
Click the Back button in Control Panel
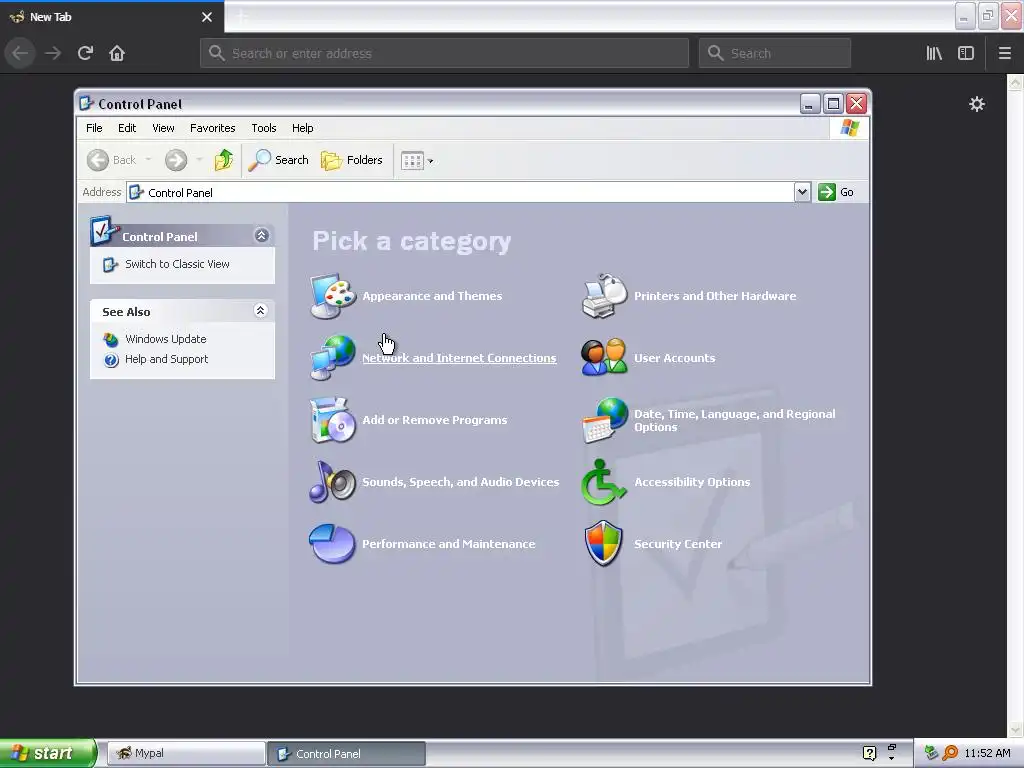tap(112, 160)
